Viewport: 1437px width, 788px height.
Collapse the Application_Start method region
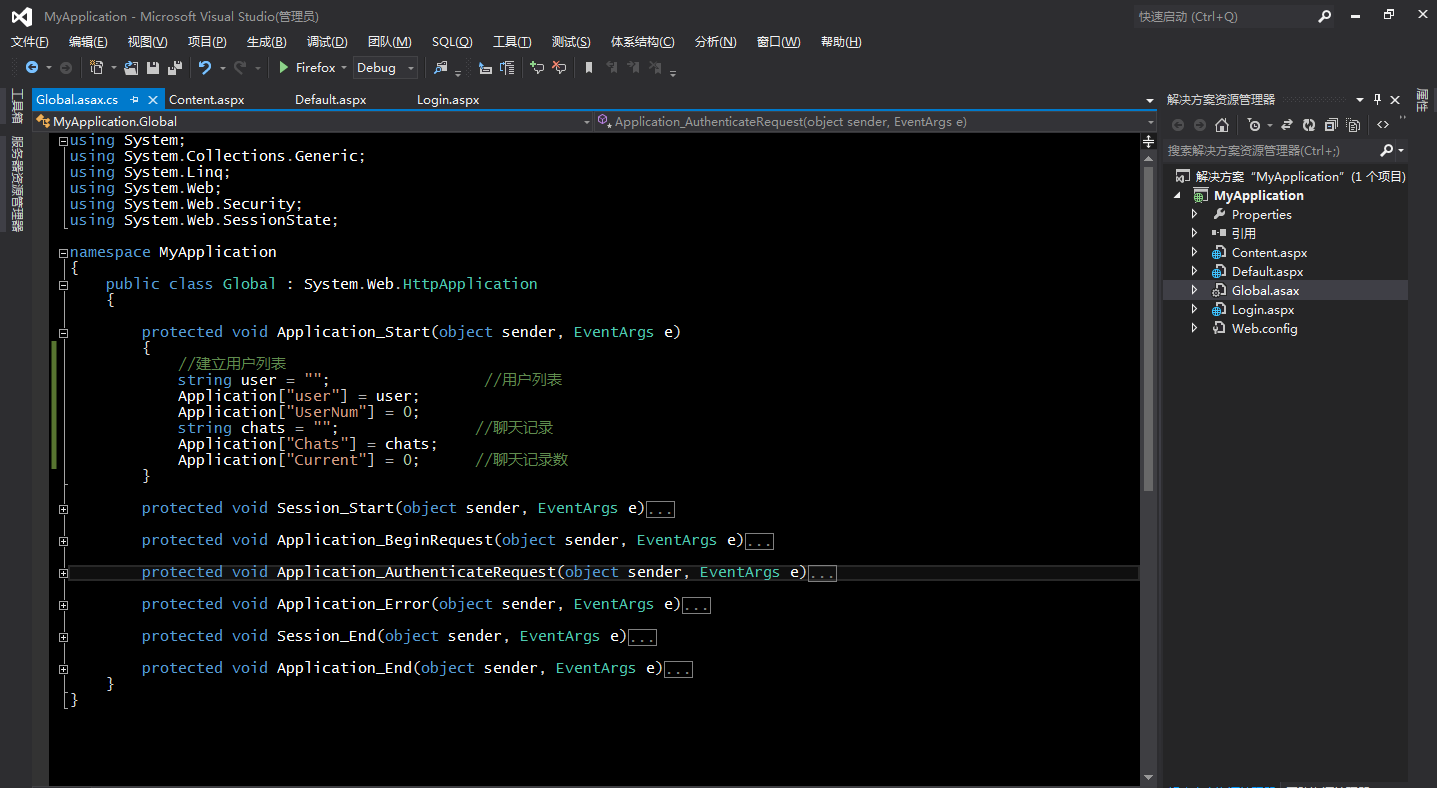point(63,332)
